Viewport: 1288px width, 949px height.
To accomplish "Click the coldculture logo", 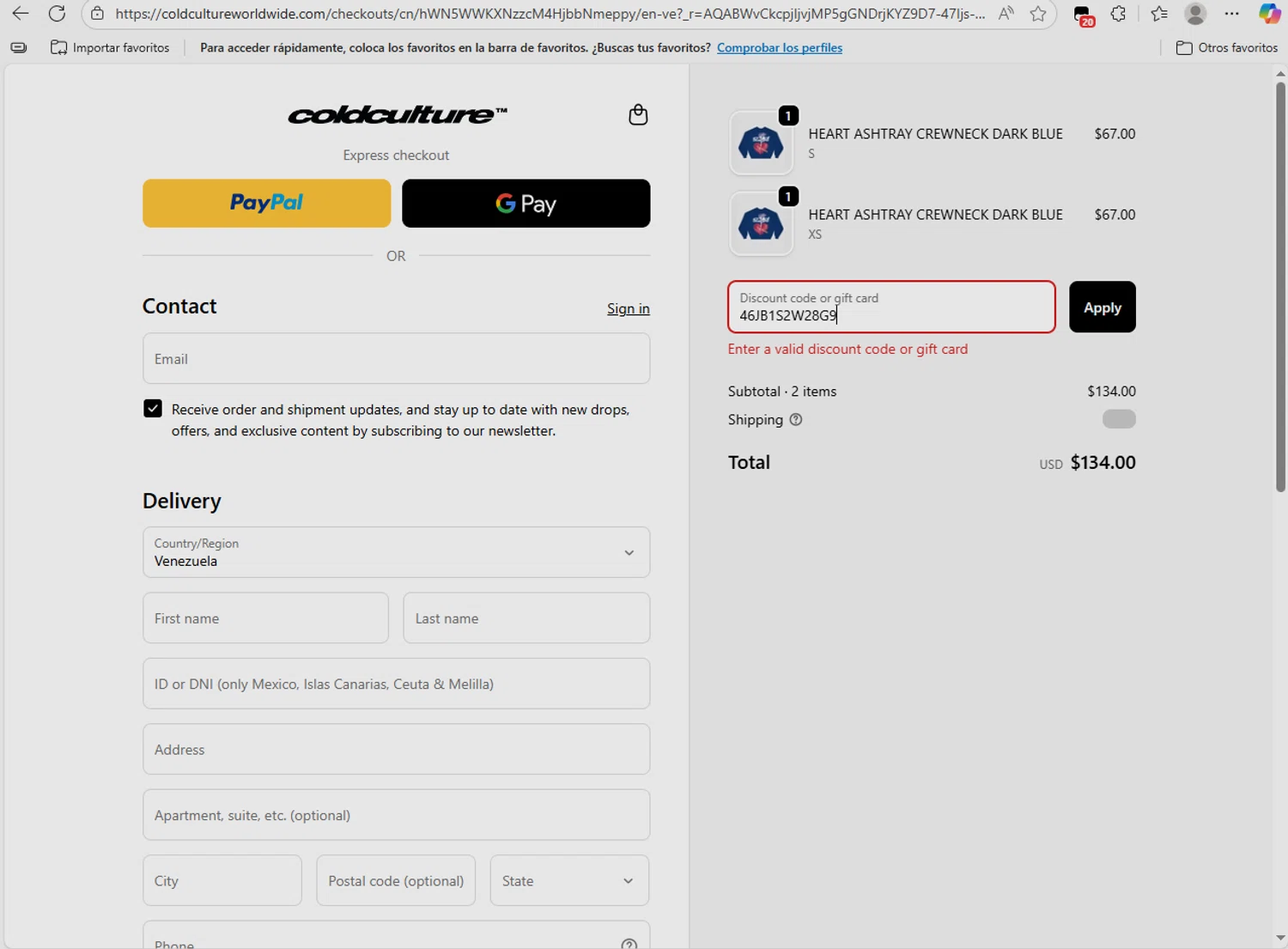I will click(397, 114).
